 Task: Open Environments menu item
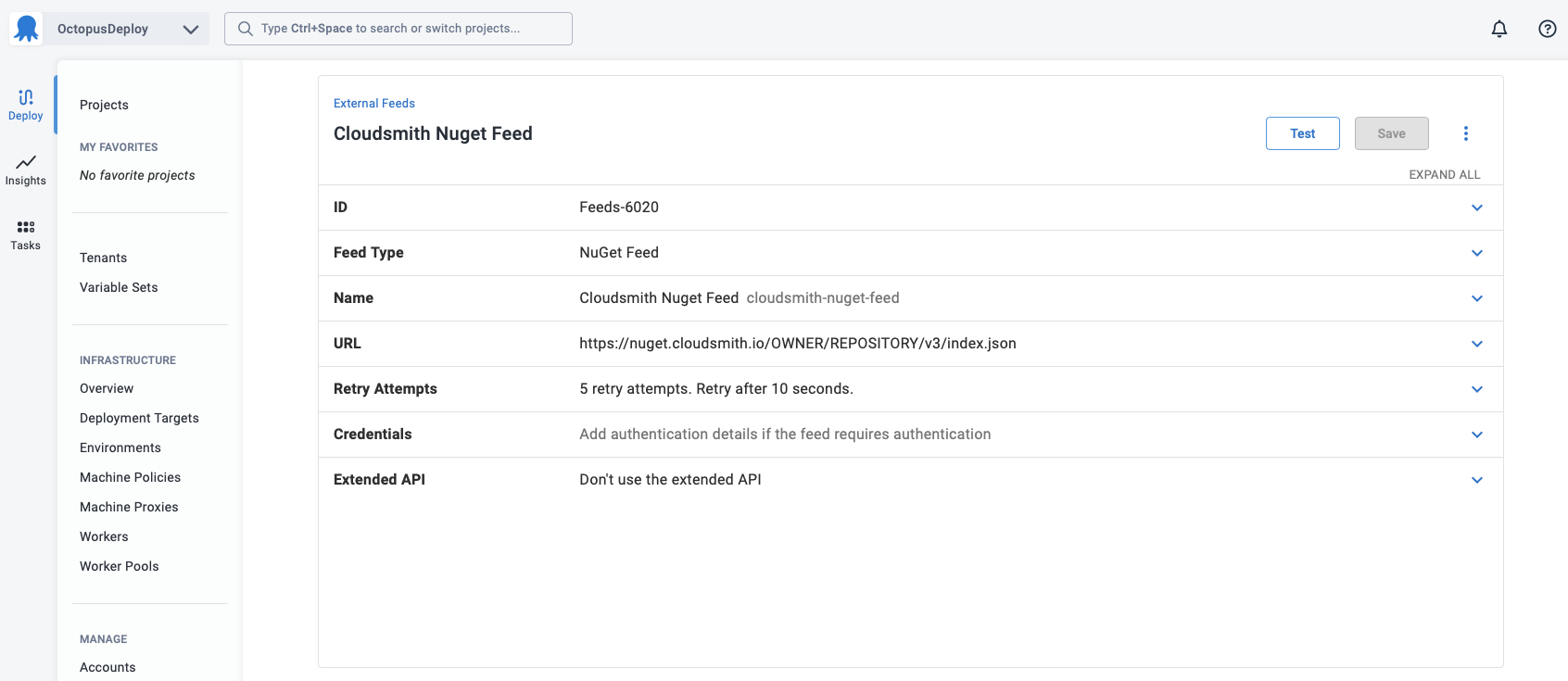pos(120,448)
